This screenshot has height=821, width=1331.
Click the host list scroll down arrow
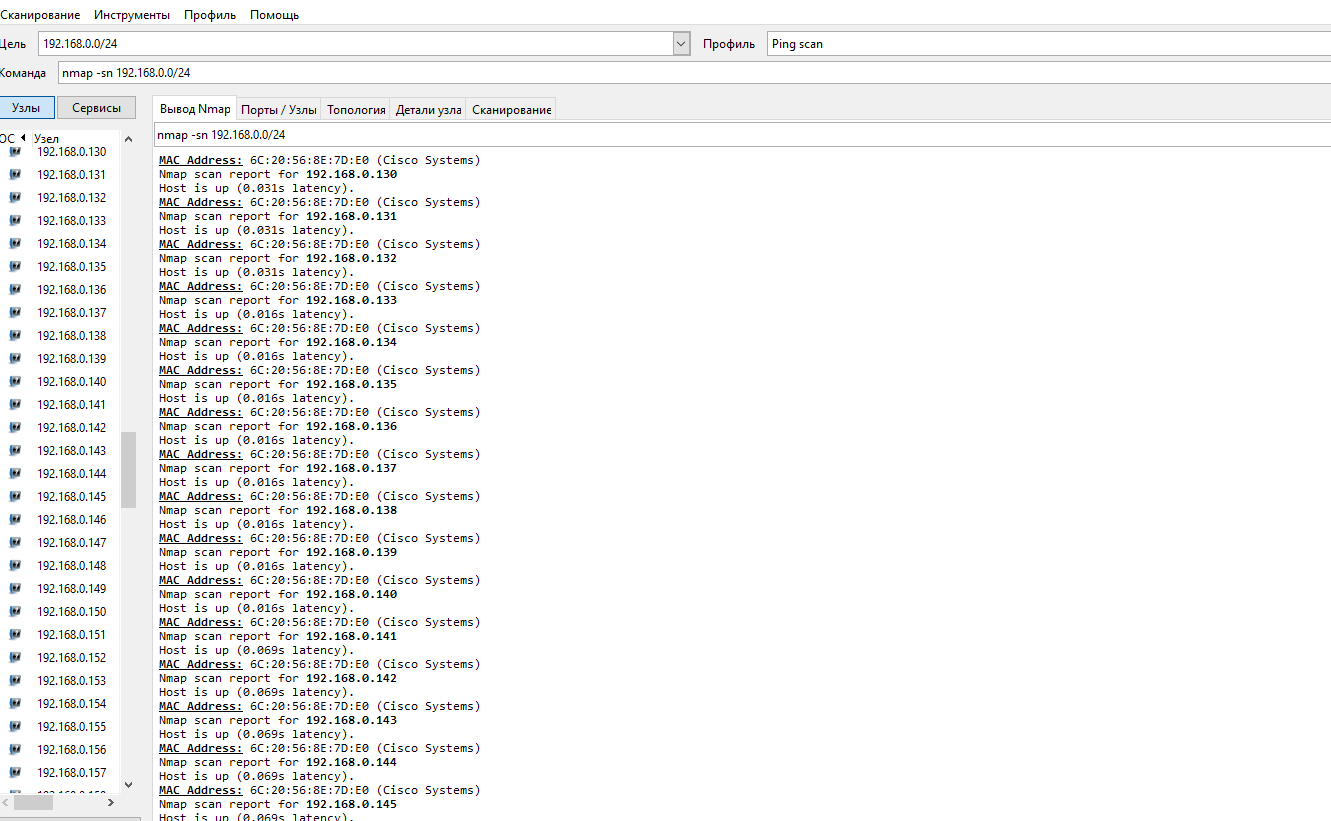128,785
